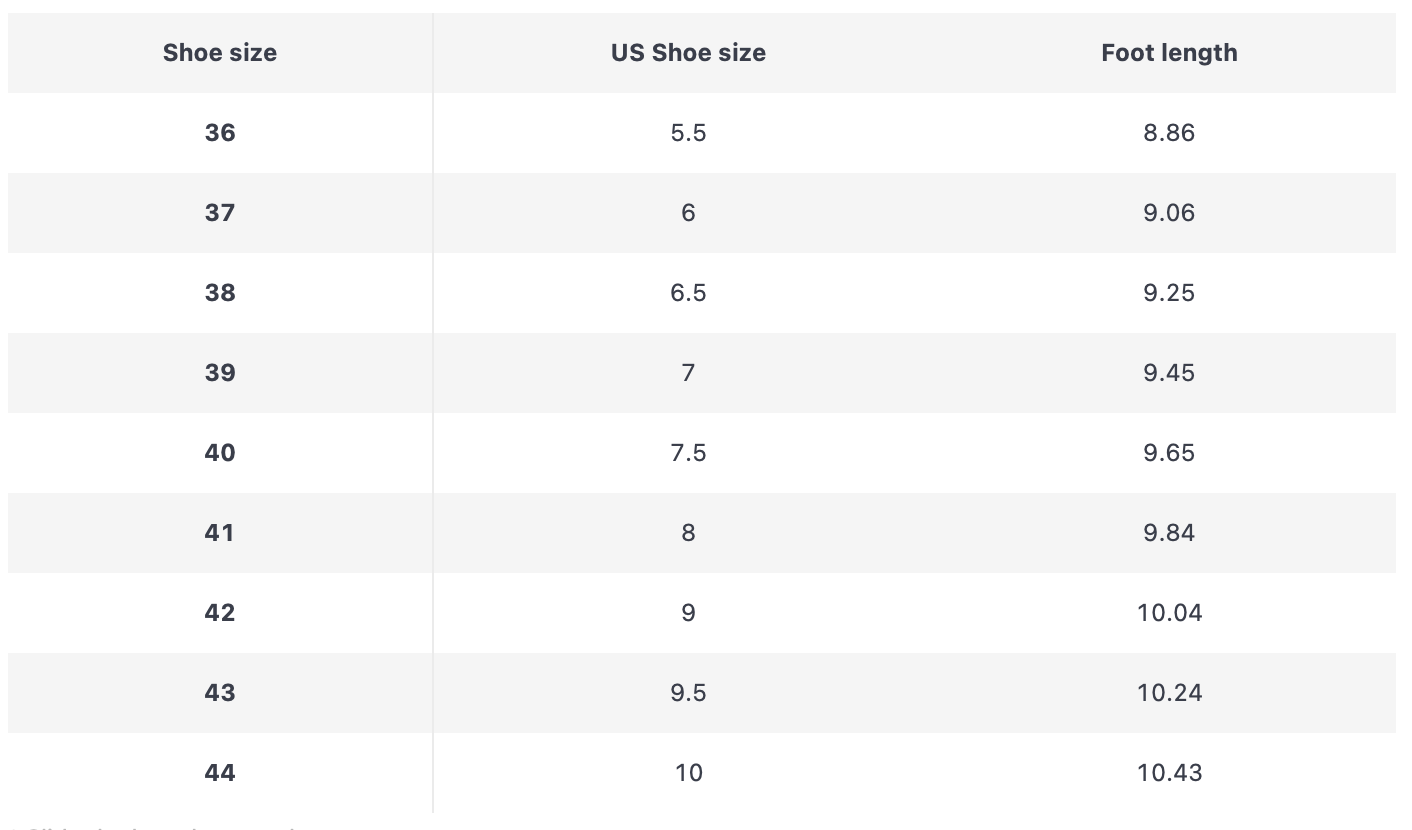Screen dimensions: 1412x830
Task: Select the shoe size 39 cell
Action: pyautogui.click(x=220, y=373)
